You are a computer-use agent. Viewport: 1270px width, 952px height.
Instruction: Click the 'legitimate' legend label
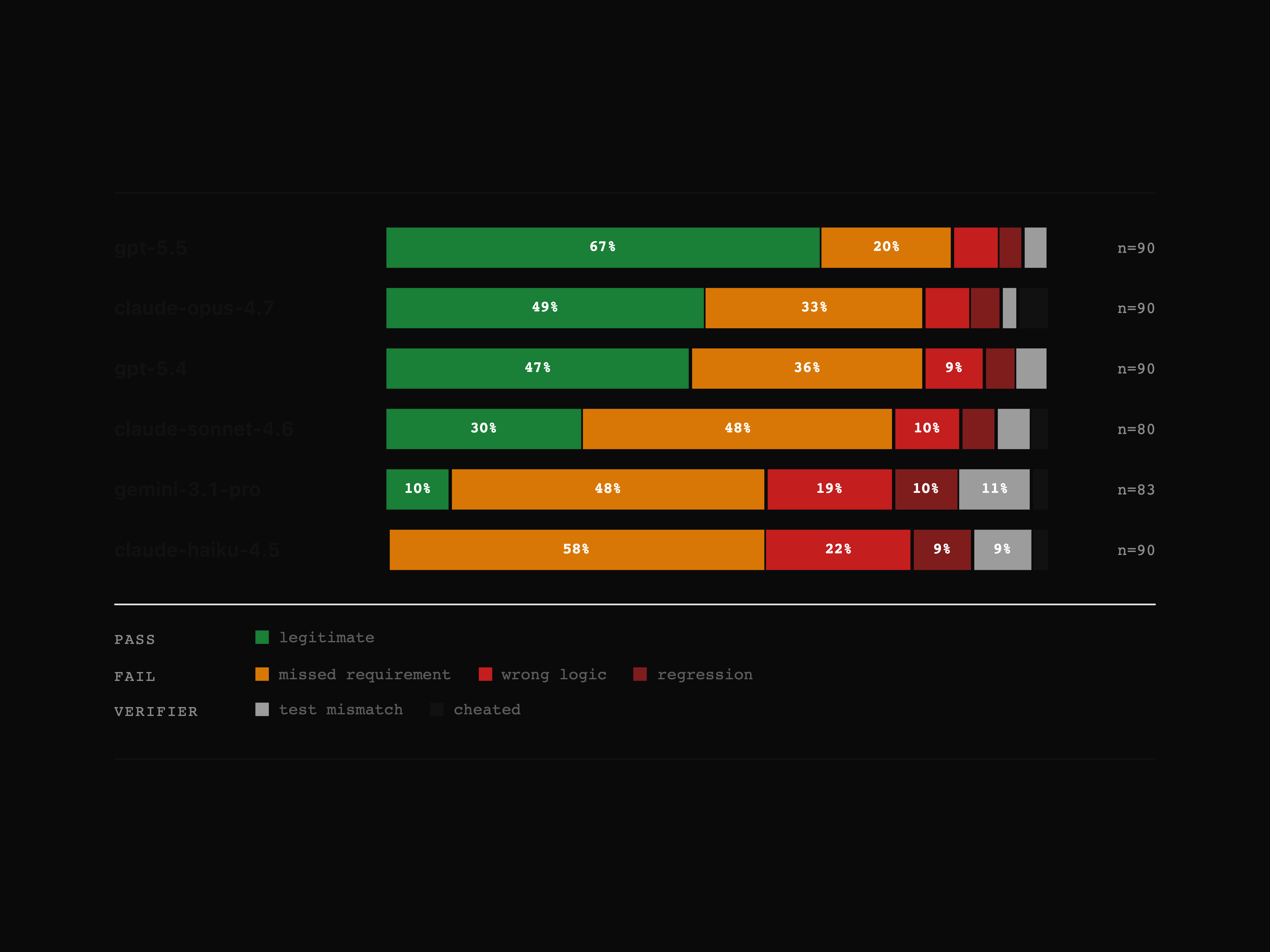click(x=327, y=638)
